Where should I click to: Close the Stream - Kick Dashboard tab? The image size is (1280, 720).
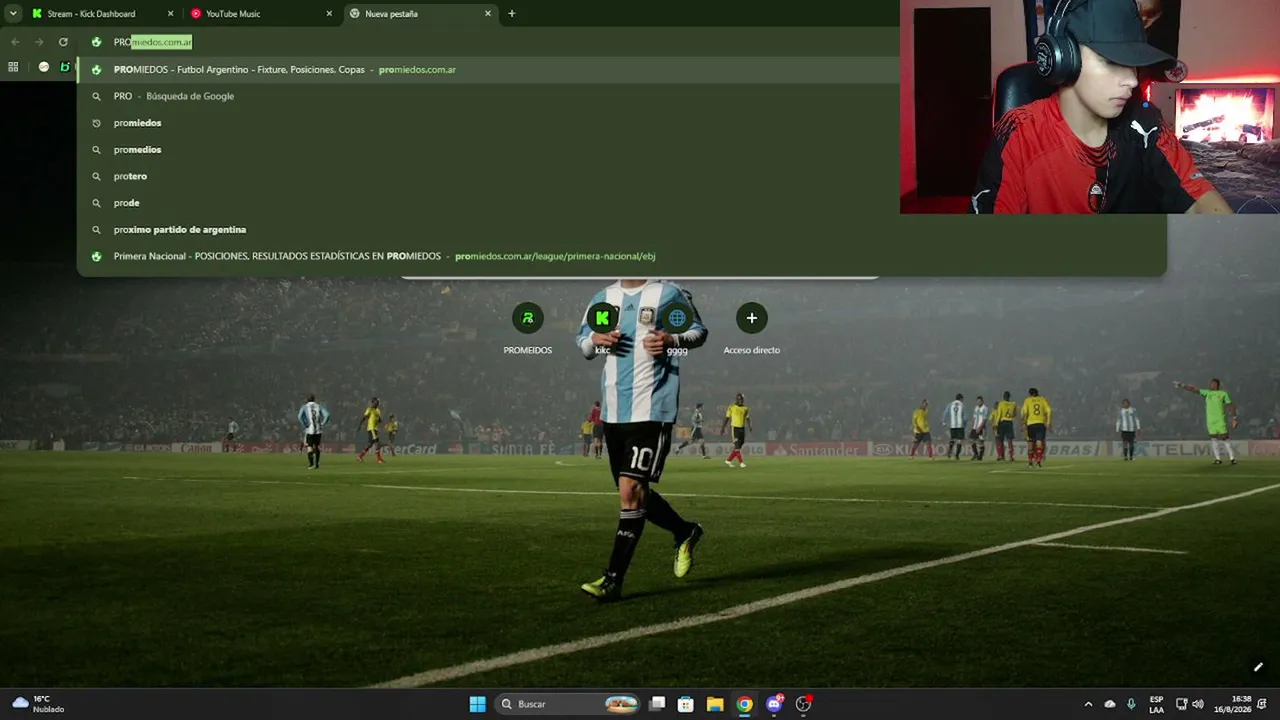(x=170, y=14)
